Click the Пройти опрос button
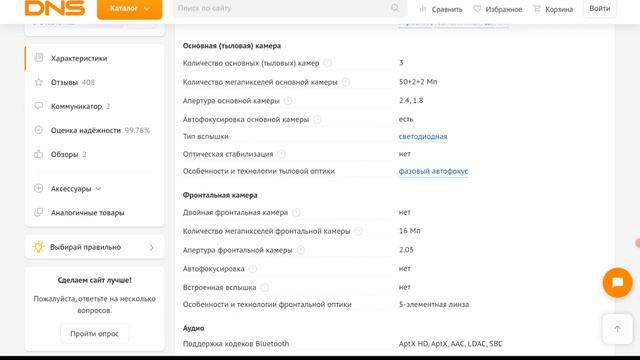This screenshot has width=640, height=360. point(94,334)
